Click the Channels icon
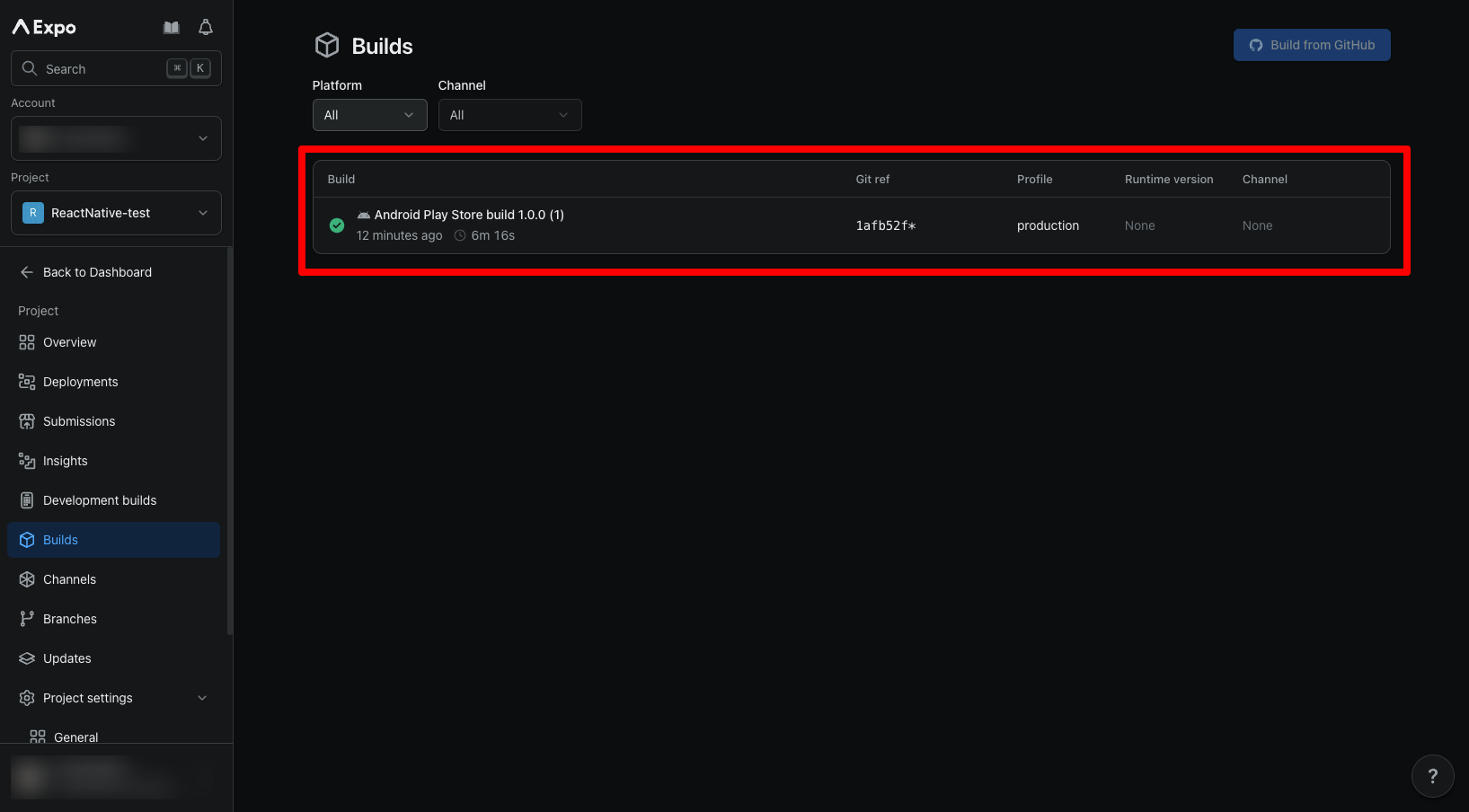 (x=27, y=579)
